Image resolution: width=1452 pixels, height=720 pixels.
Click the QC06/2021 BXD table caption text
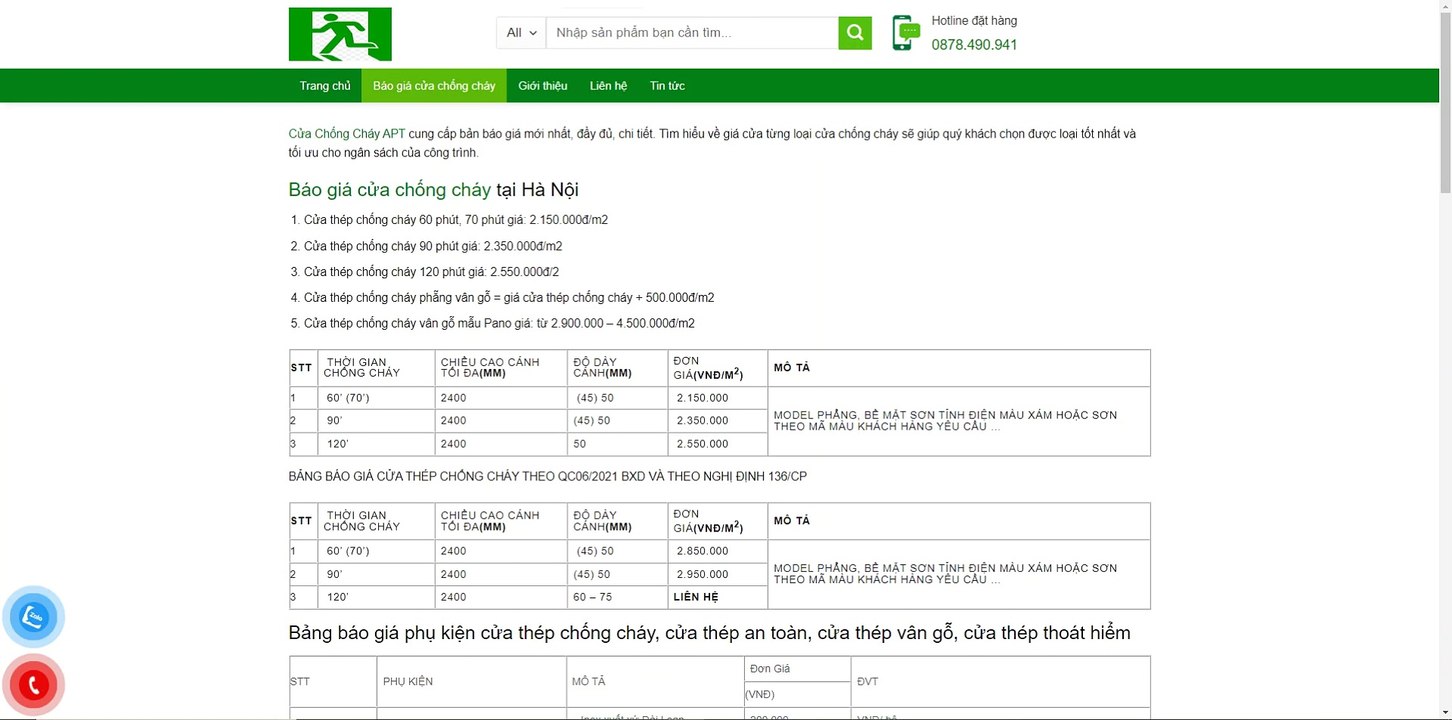pos(547,477)
